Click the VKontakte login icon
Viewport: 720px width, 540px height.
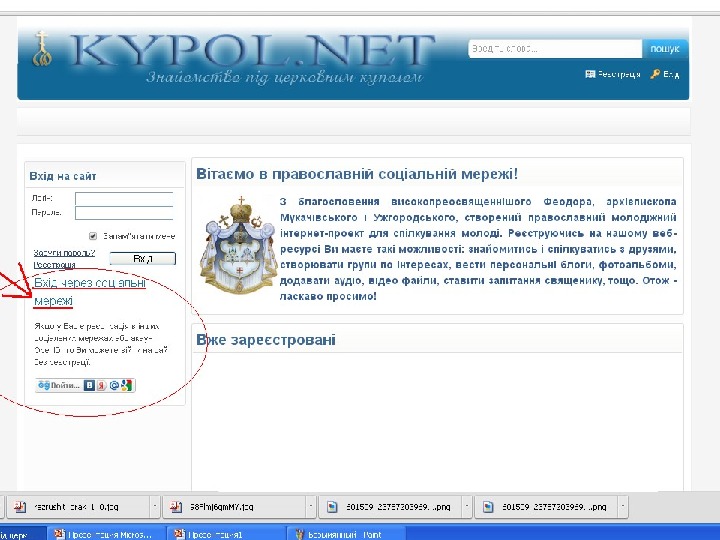(x=90, y=385)
